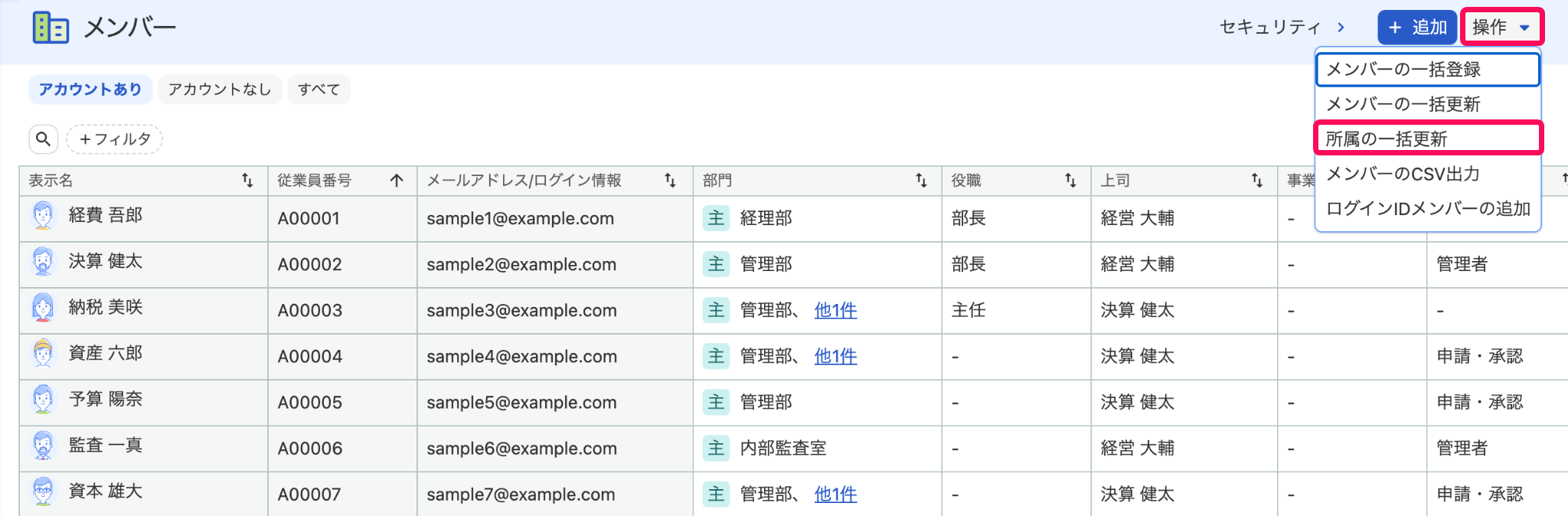Click avatar of 経費 吾郎

[44, 216]
